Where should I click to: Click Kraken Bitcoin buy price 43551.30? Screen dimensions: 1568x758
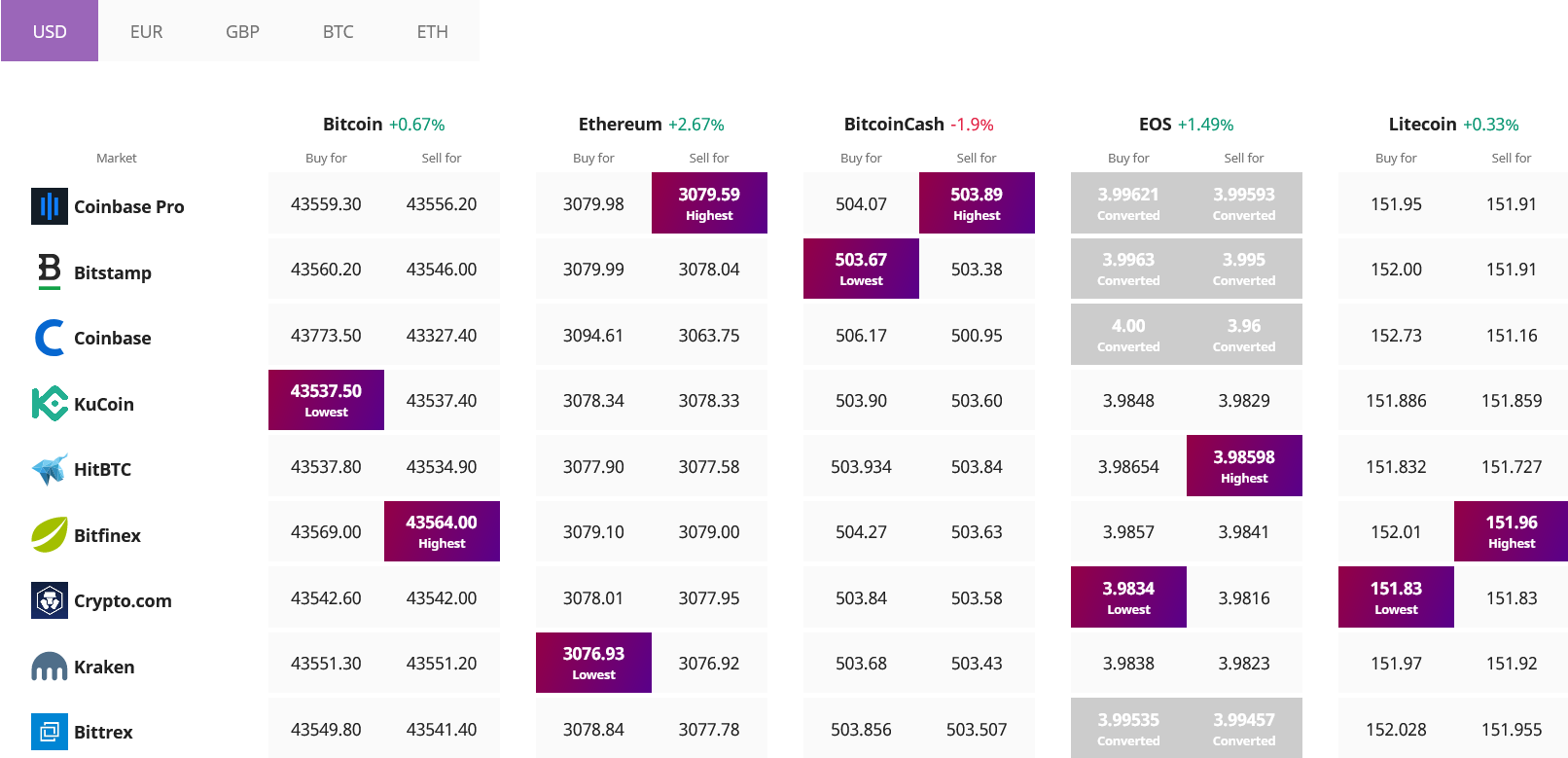point(326,664)
